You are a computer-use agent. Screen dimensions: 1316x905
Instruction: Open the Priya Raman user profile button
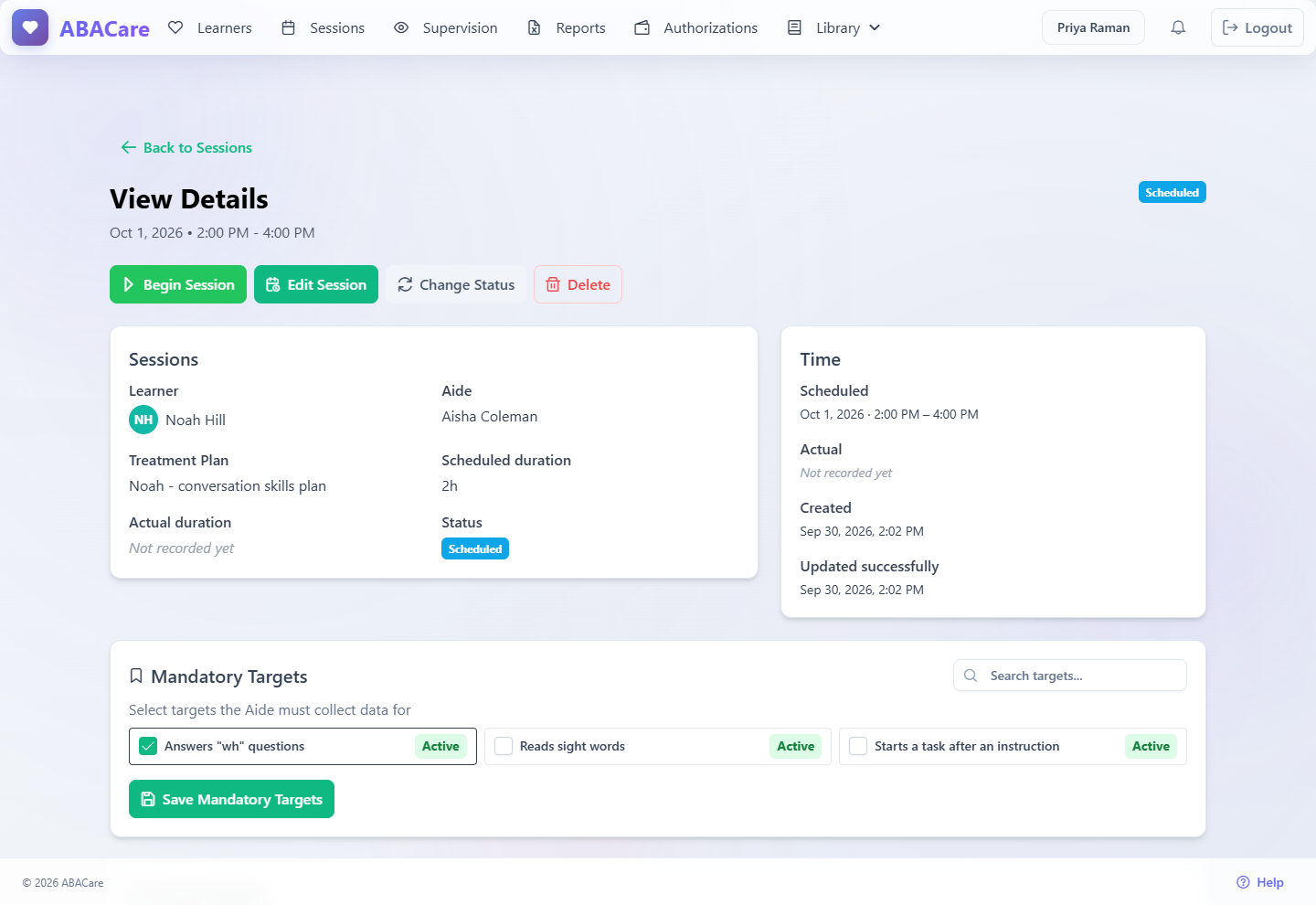click(1093, 27)
